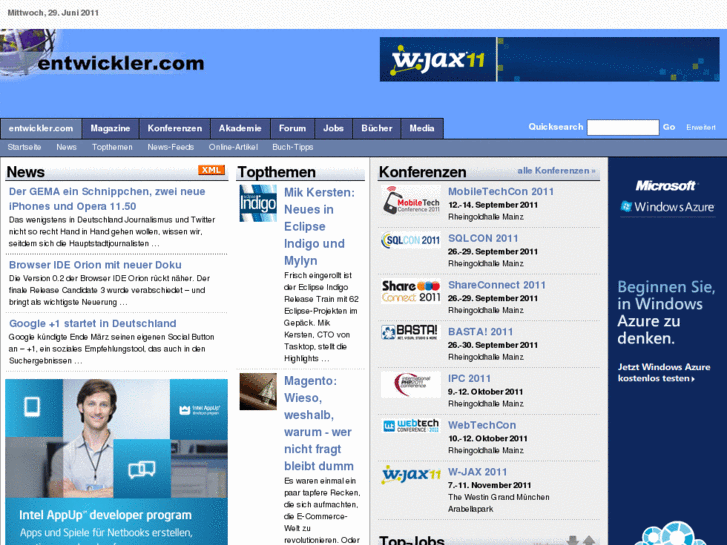This screenshot has width=727, height=545.
Task: Click the Magento article thumbnail
Action: 258,391
